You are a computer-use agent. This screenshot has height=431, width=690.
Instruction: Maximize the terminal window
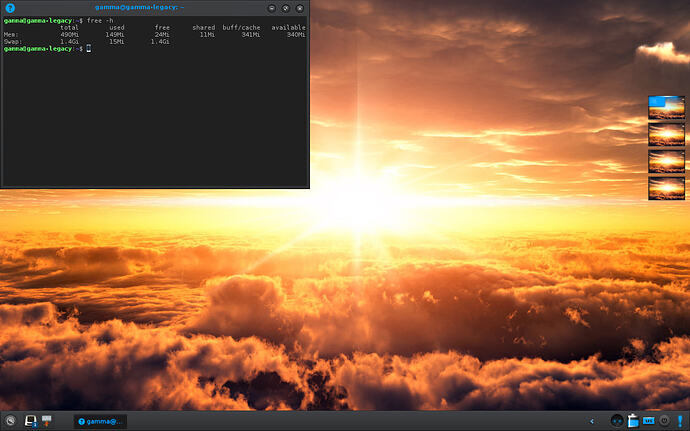(286, 8)
